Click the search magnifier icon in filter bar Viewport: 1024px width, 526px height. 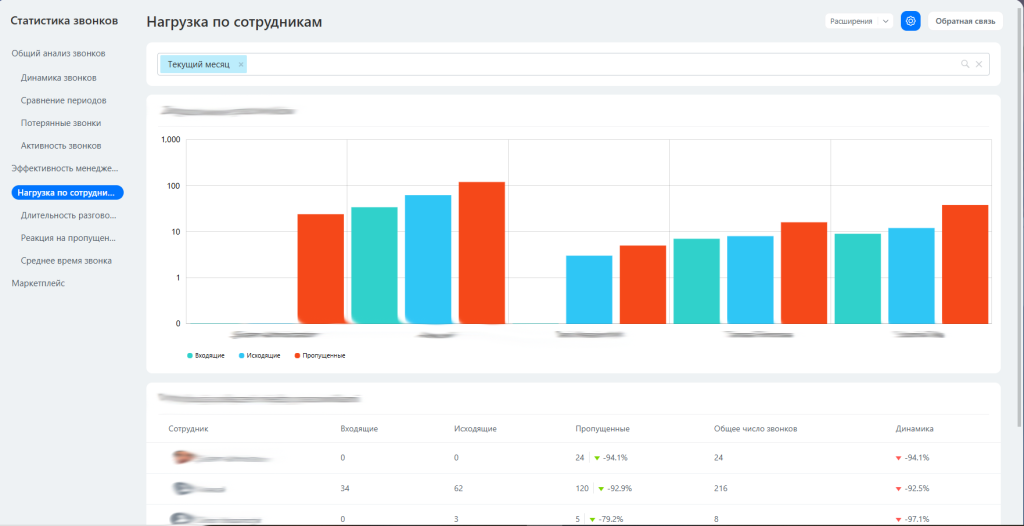[x=965, y=64]
